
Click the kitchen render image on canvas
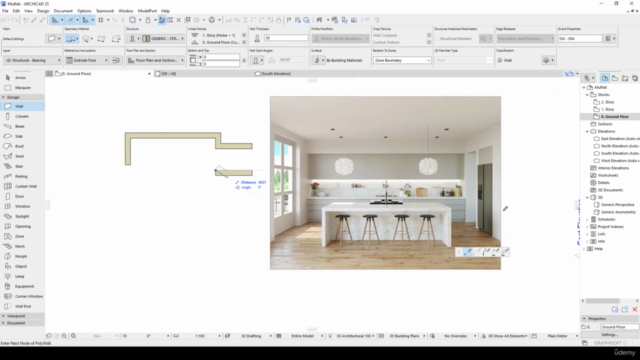[x=385, y=183]
